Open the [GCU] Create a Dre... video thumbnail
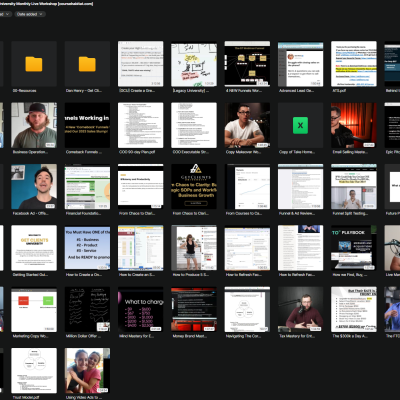Viewport: 400px width, 400px height. pyautogui.click(x=141, y=64)
